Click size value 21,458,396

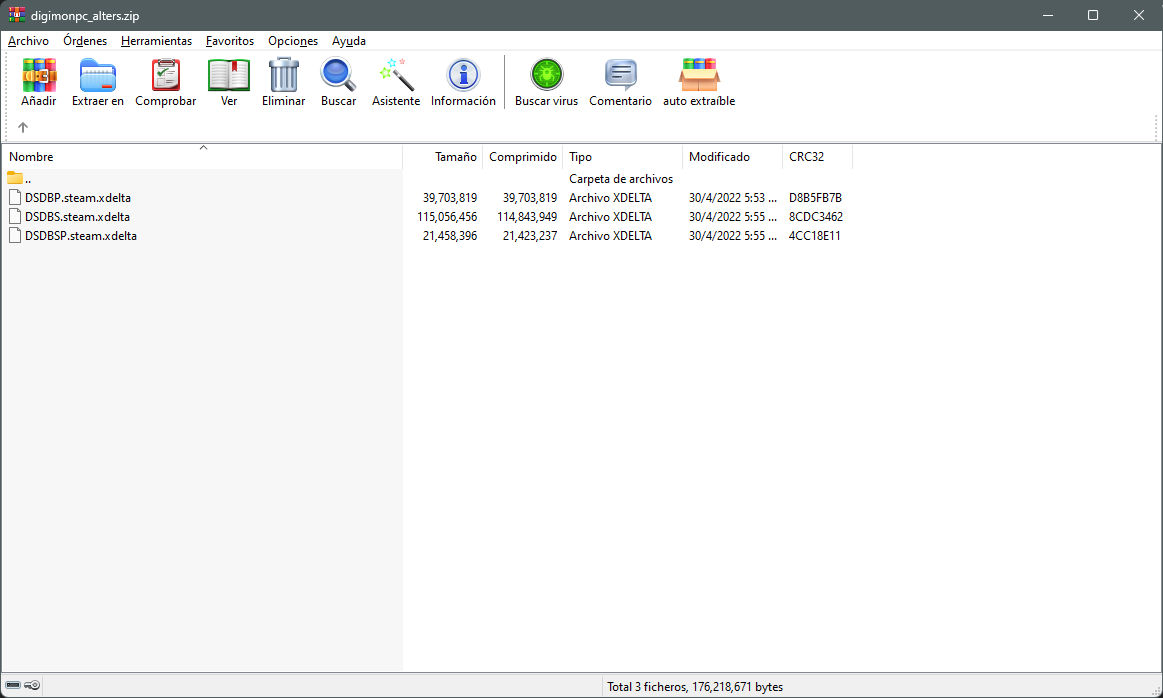(x=450, y=237)
